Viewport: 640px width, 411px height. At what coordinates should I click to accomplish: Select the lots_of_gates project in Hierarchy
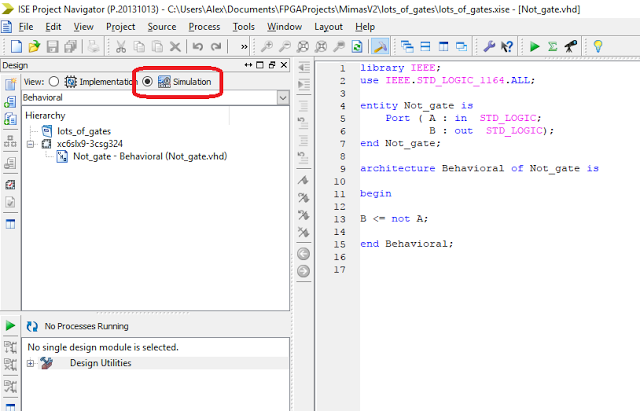(x=84, y=131)
